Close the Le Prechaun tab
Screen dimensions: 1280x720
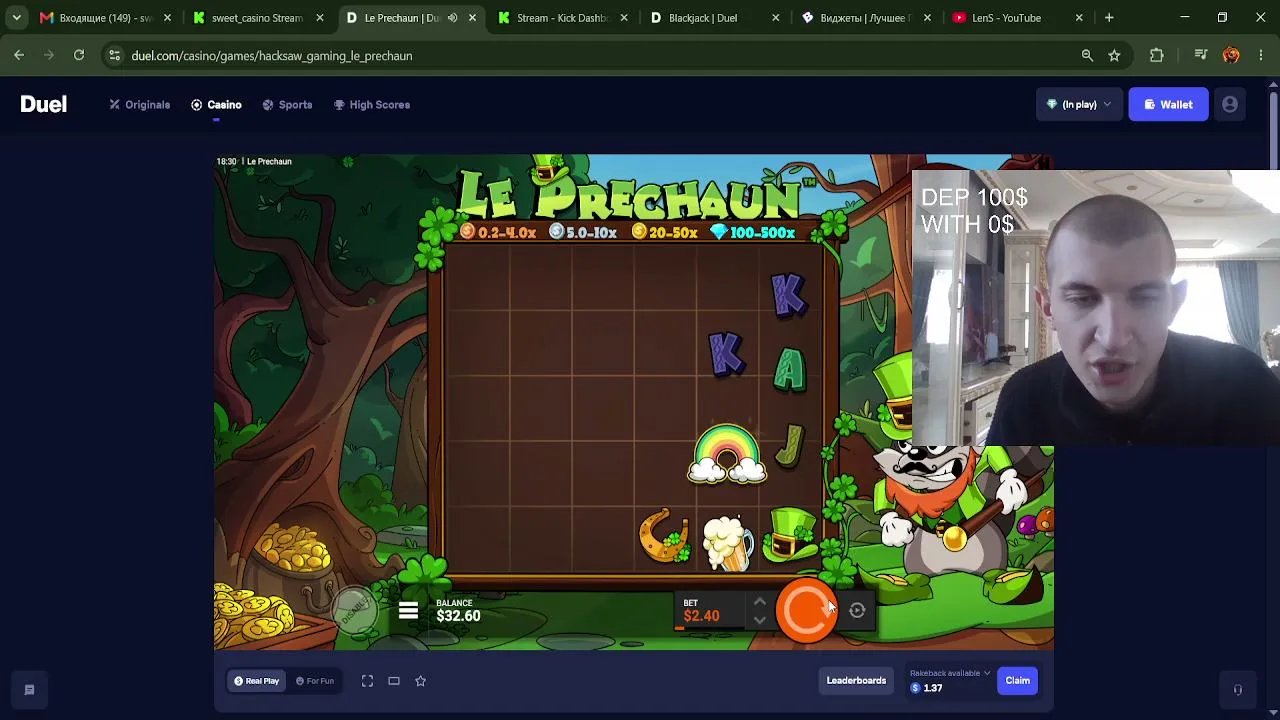[472, 18]
